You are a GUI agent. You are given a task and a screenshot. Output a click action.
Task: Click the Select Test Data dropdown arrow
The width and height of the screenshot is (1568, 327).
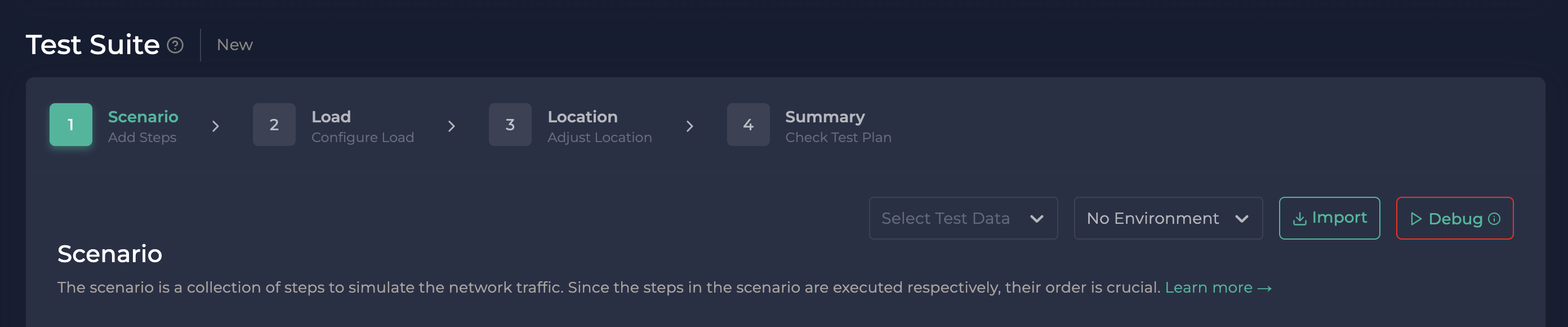[1037, 219]
